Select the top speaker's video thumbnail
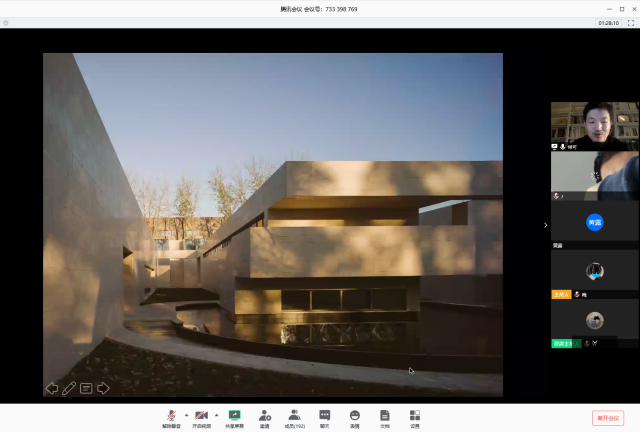This screenshot has height=432, width=640. point(594,125)
